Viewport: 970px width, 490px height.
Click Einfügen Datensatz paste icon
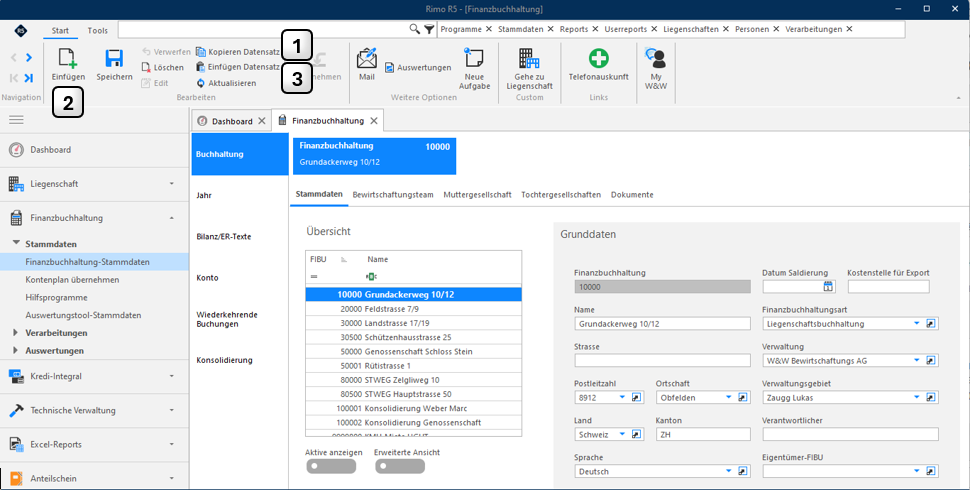[x=201, y=67]
